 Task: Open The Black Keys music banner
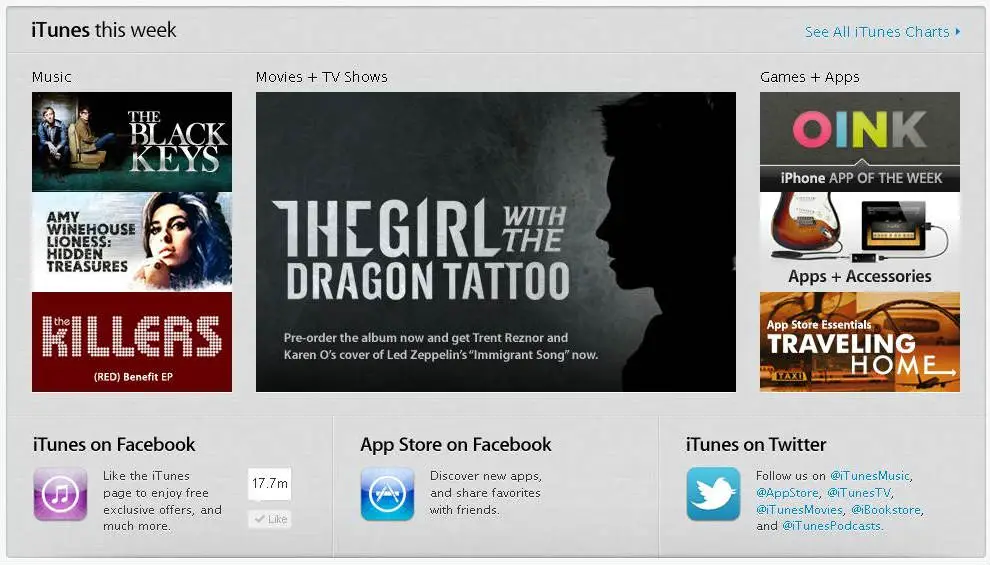coord(132,141)
